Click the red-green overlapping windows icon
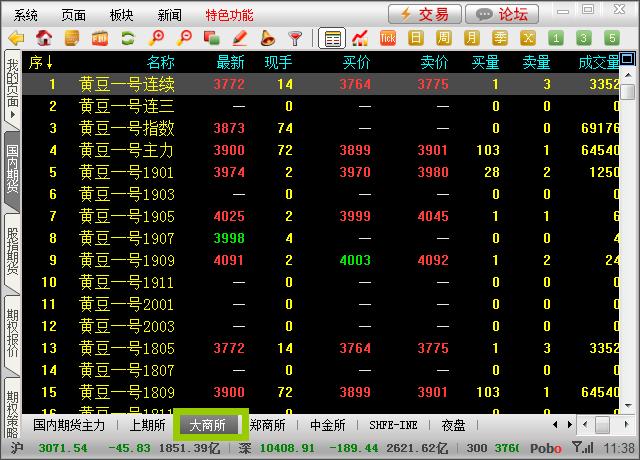 click(x=211, y=38)
